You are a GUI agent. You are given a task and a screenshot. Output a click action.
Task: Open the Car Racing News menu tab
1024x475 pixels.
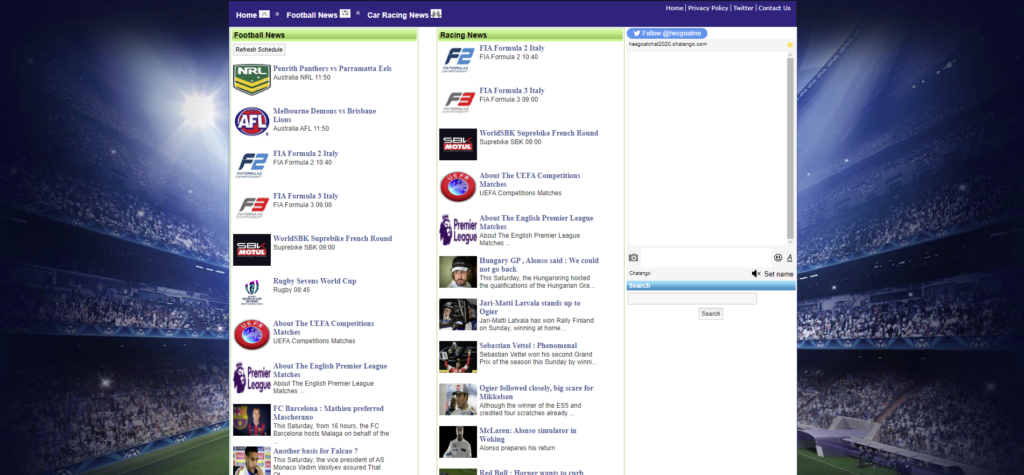click(404, 15)
